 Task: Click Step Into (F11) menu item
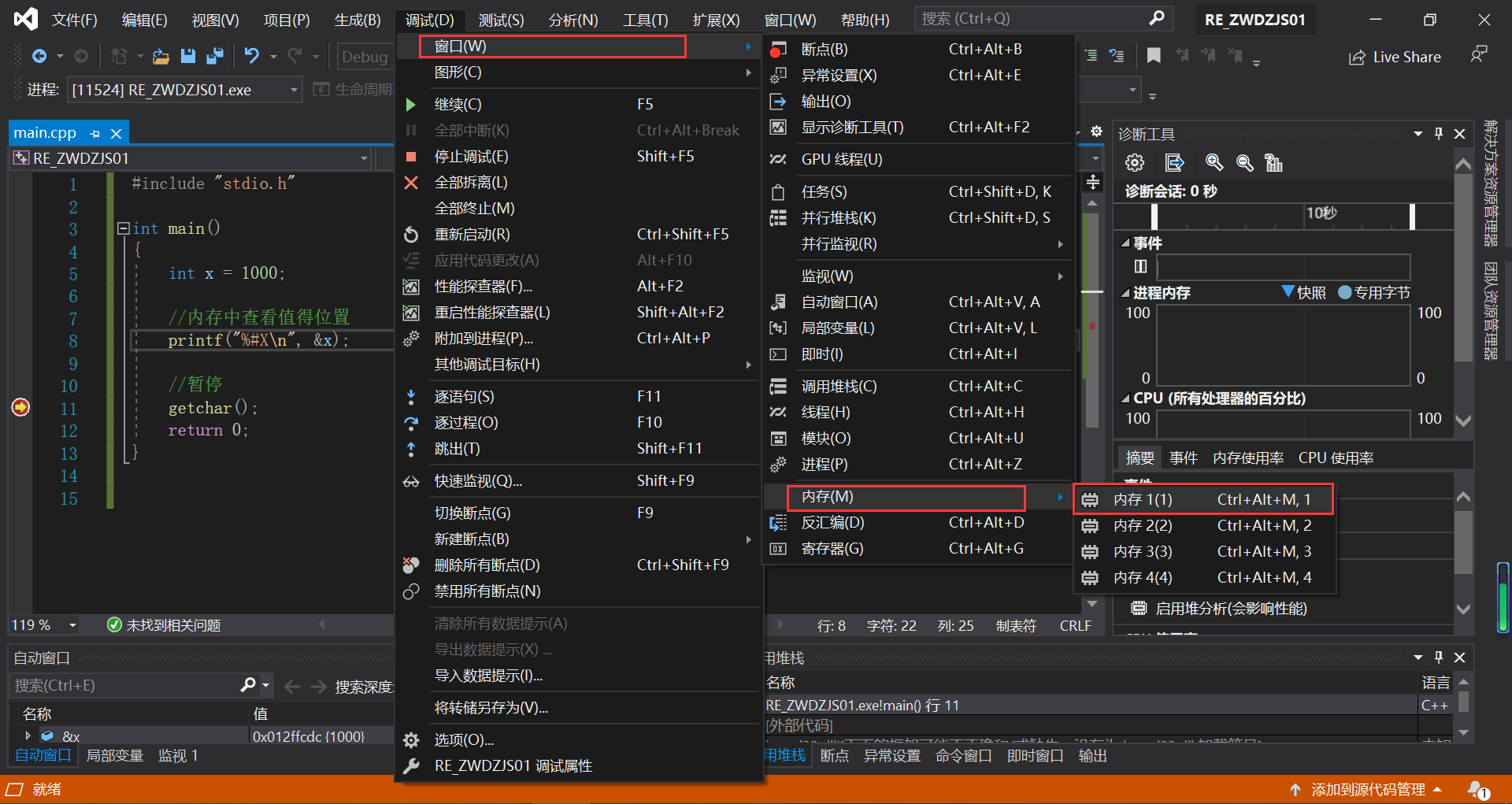pos(578,396)
